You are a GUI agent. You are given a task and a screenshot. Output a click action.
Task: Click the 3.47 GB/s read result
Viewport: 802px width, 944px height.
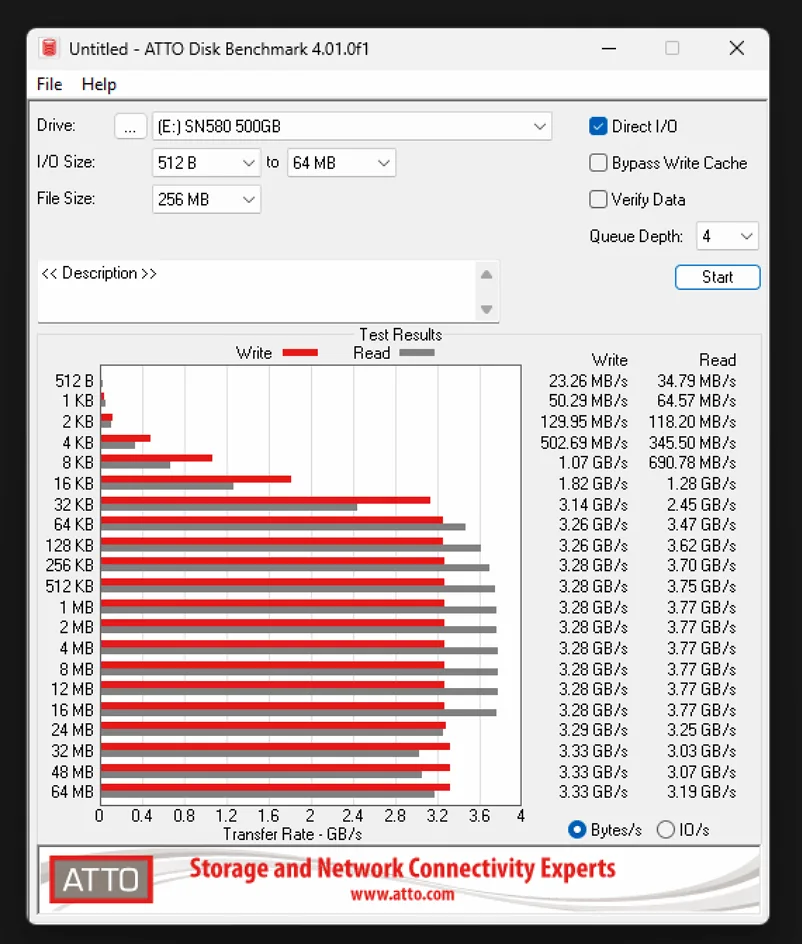(x=701, y=524)
